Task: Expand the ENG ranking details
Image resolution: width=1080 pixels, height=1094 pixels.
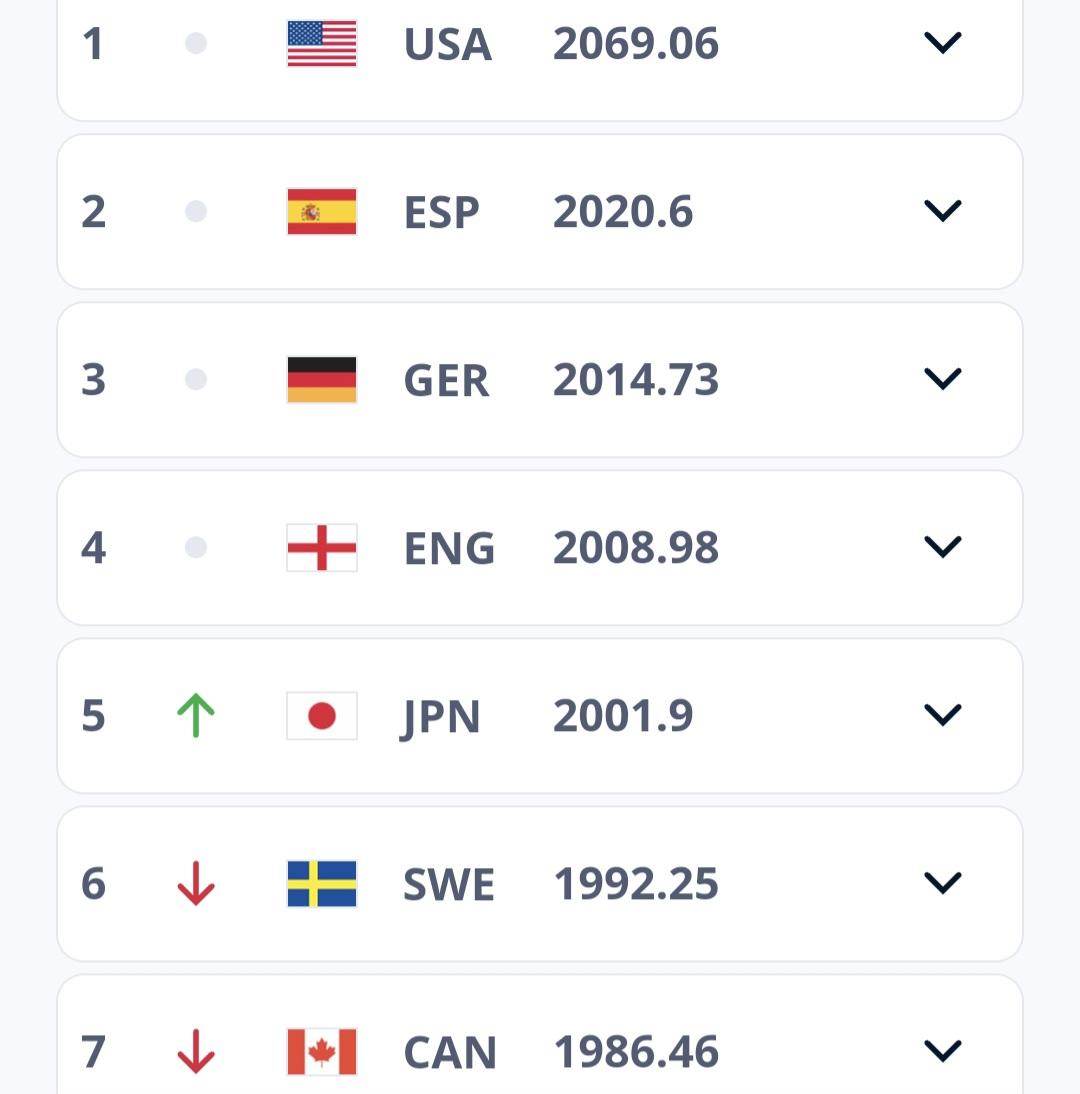Action: pos(942,547)
